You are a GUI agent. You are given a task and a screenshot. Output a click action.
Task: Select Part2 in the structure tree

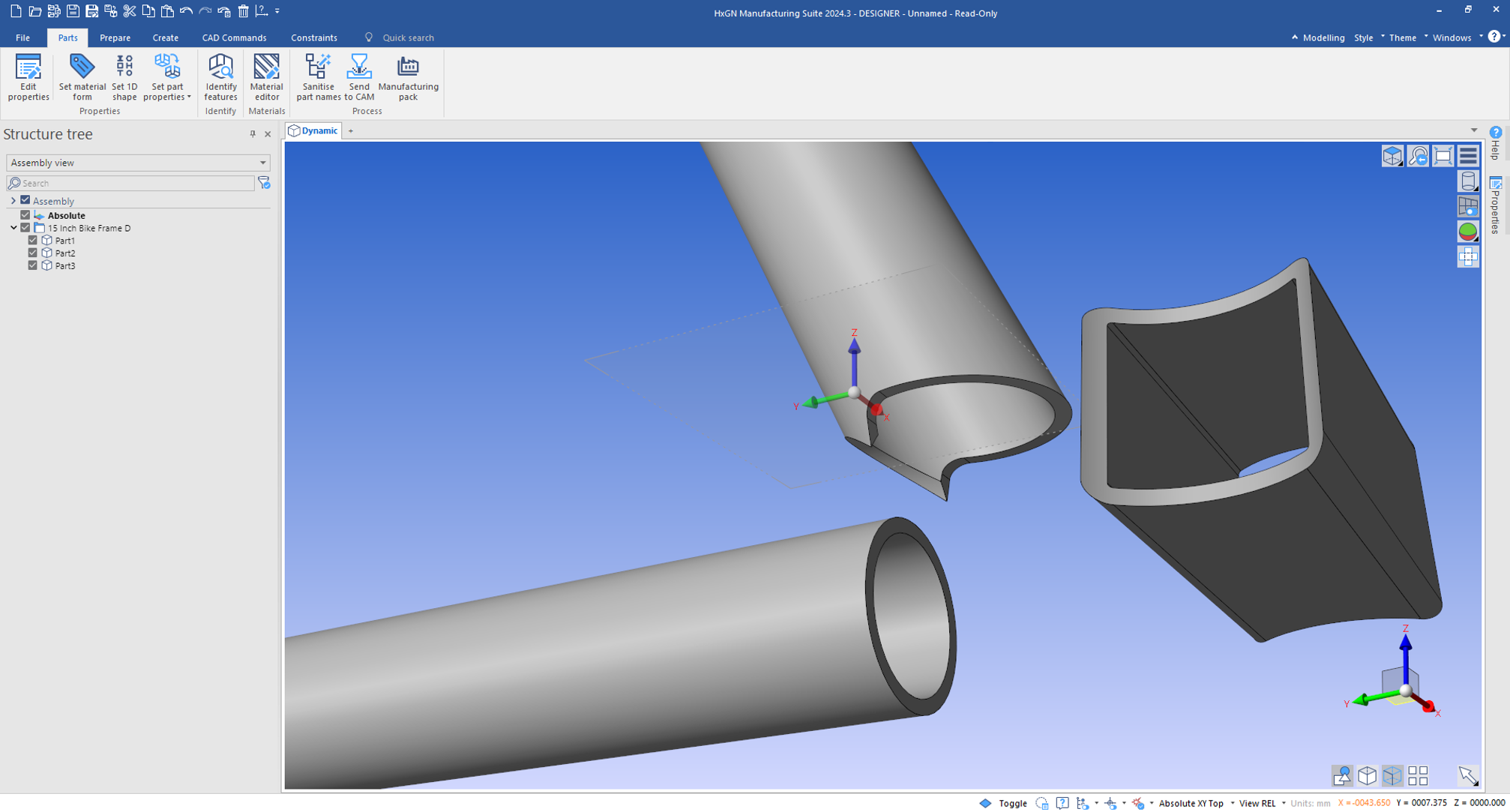point(64,253)
